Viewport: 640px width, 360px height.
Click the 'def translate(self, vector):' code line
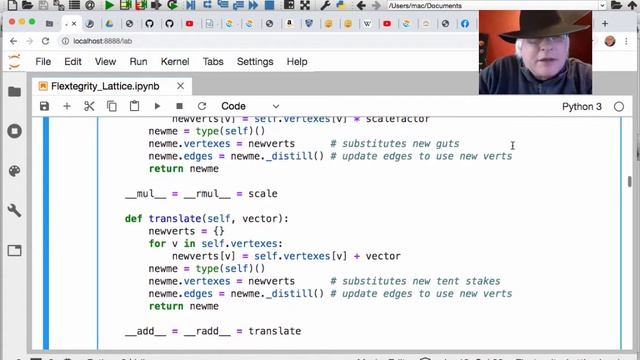click(207, 218)
